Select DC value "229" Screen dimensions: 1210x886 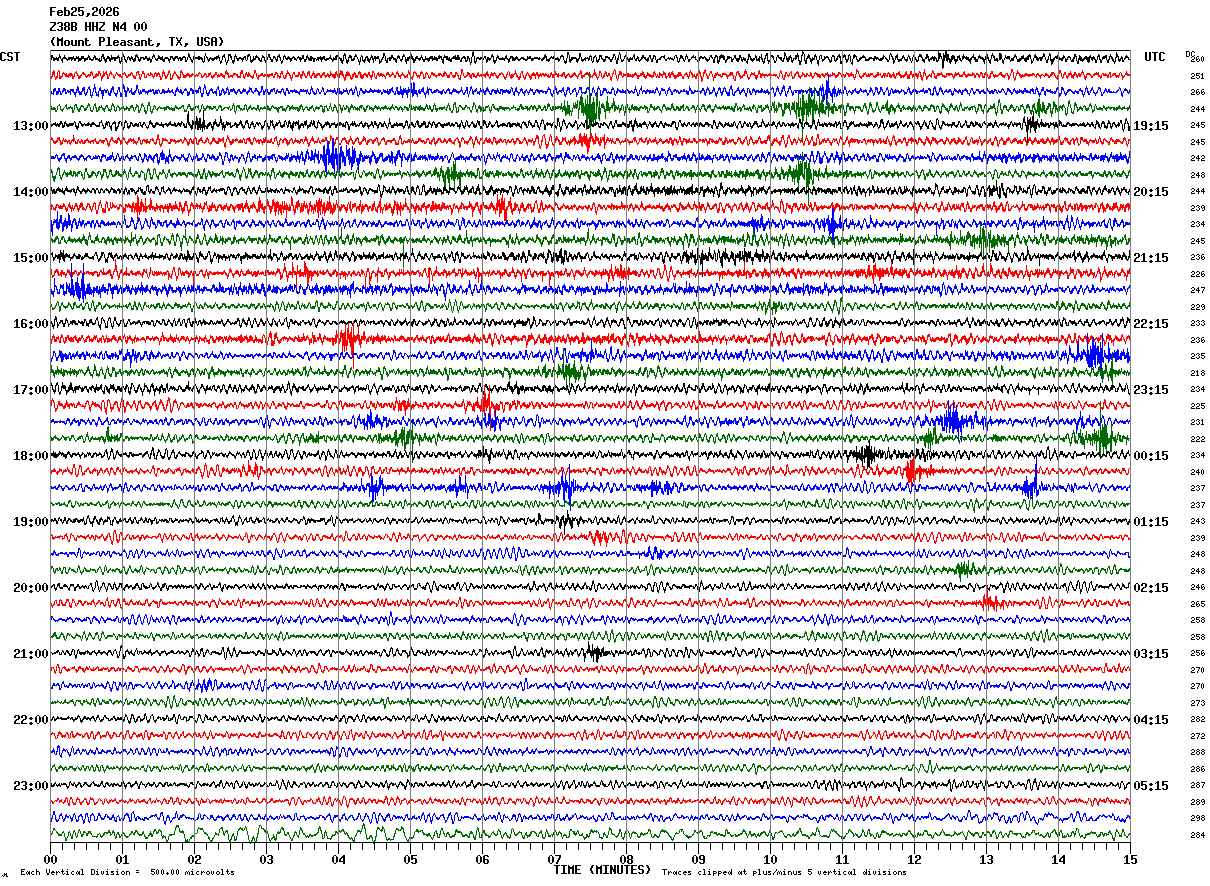1197,307
